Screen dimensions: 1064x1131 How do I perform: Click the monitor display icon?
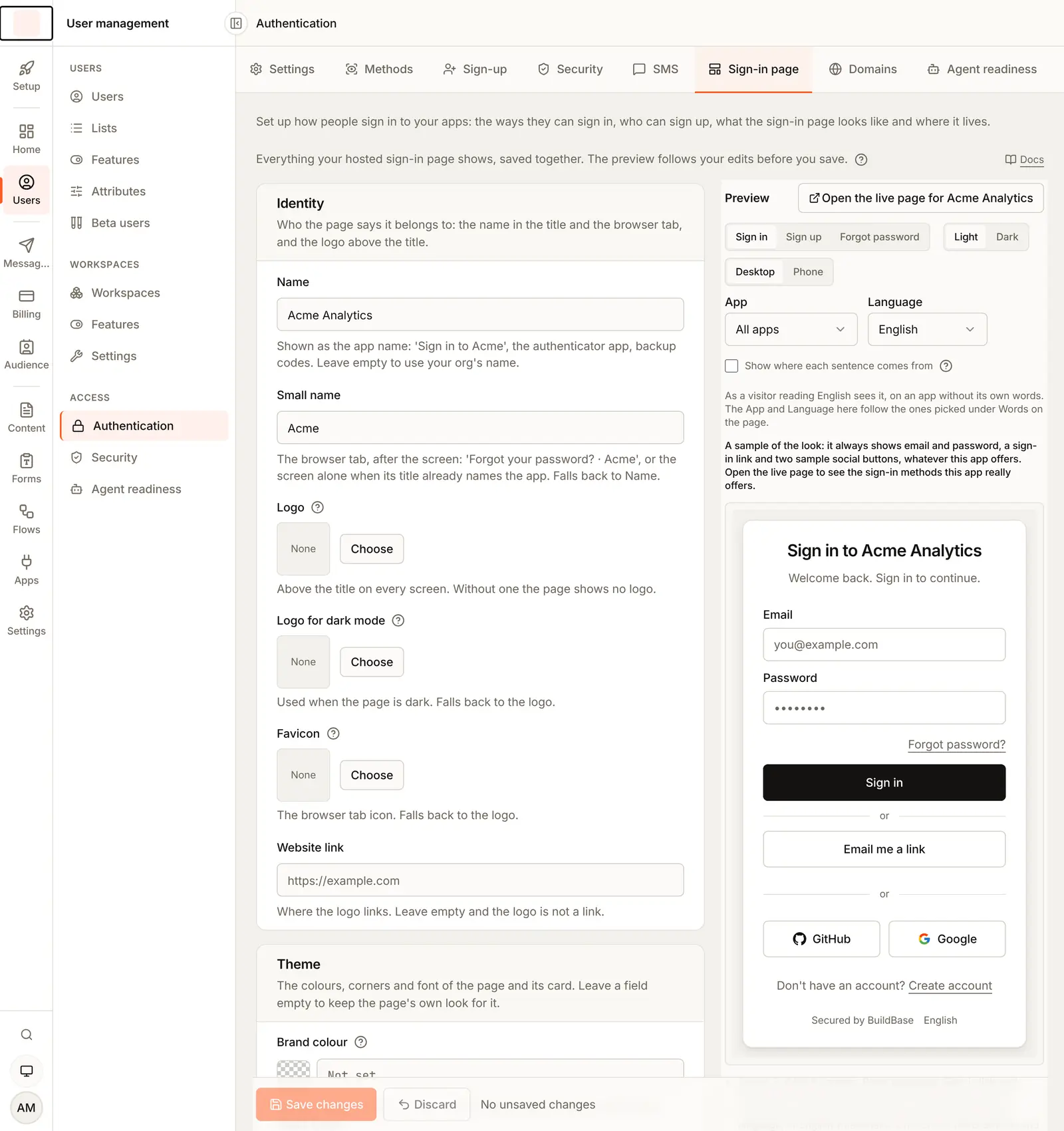click(x=27, y=1071)
